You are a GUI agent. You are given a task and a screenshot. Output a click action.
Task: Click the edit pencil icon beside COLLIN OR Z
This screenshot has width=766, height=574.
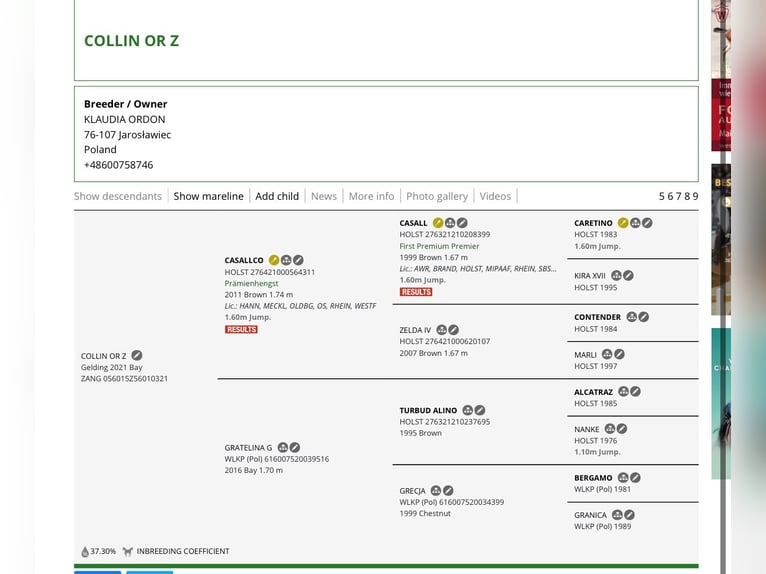[137, 356]
